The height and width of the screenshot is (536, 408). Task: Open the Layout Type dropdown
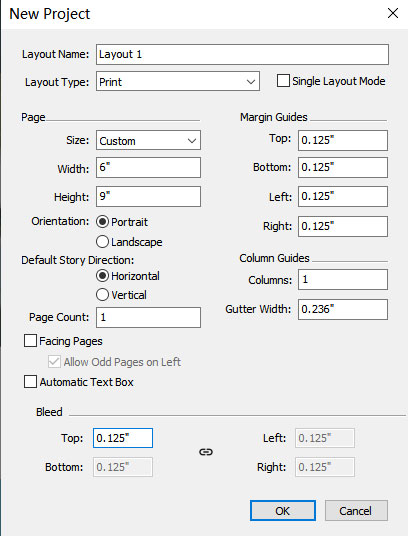click(178, 81)
